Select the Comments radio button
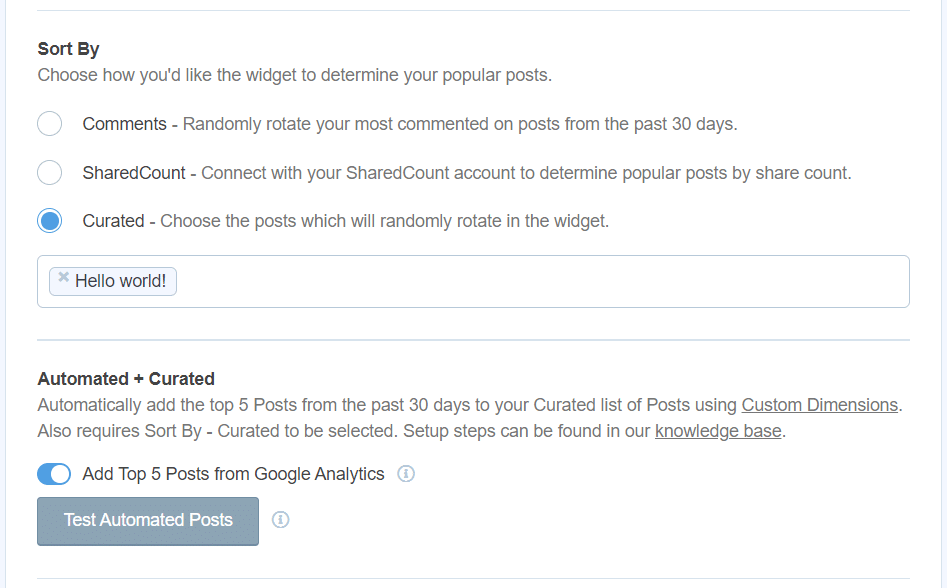The height and width of the screenshot is (588, 947). (49, 124)
